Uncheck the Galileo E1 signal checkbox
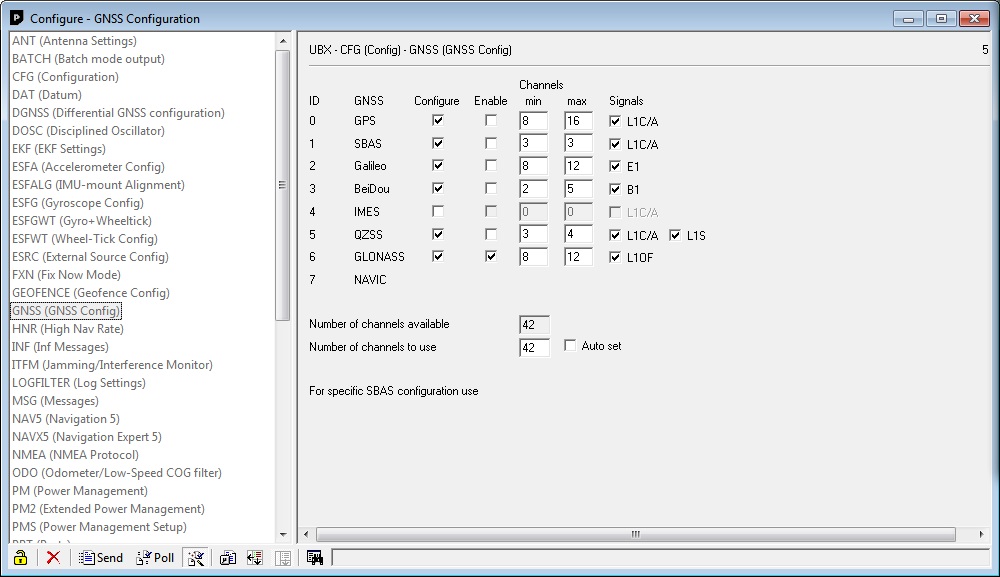Screen dimensions: 1000x577 pyautogui.click(x=615, y=167)
